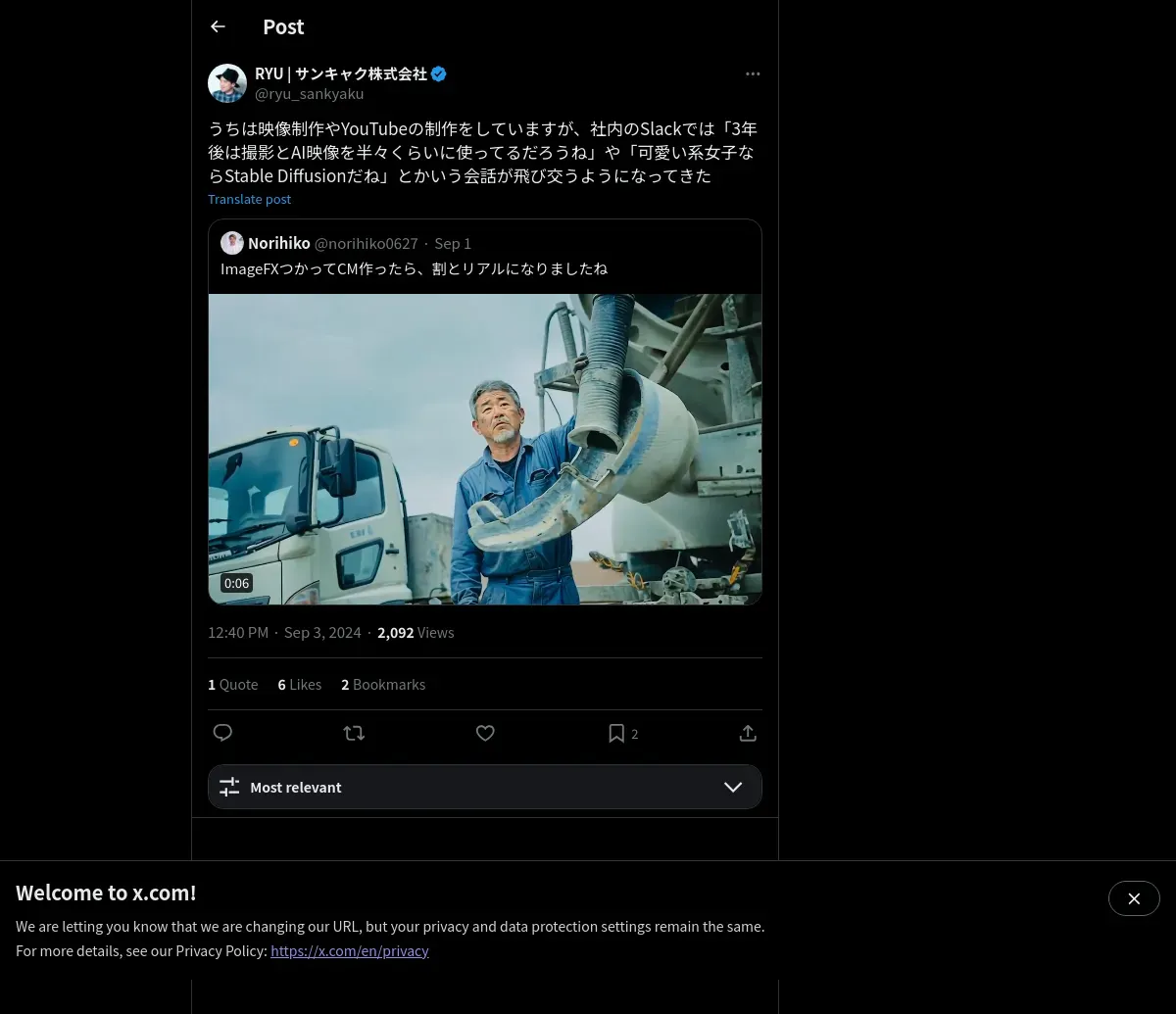Click the reply speech bubble icon

(222, 733)
